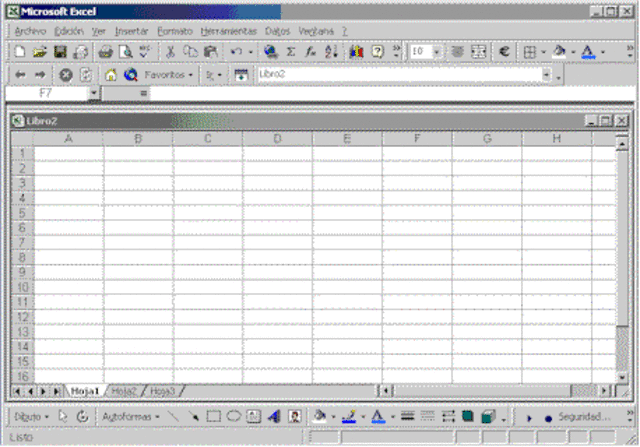
Task: Open the Insertar menu
Action: pyautogui.click(x=131, y=31)
